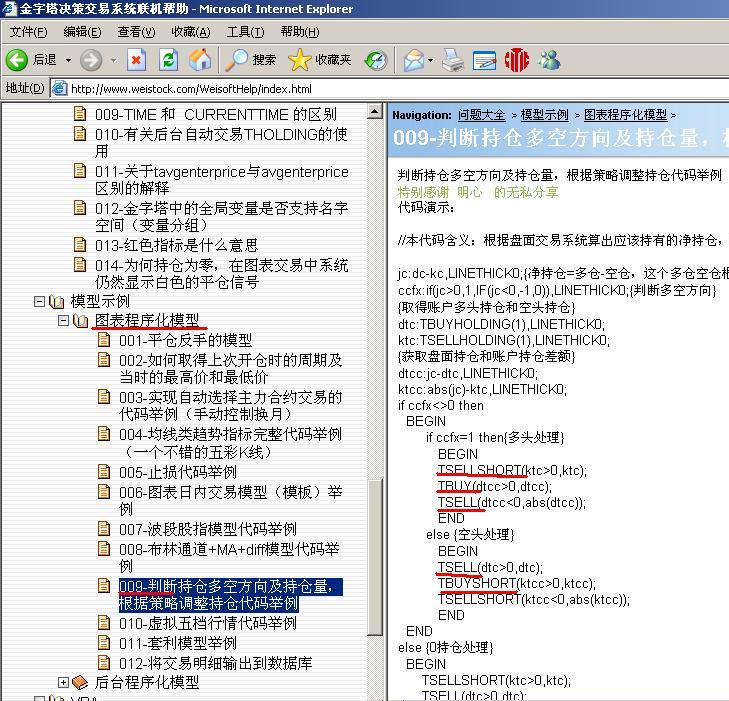This screenshot has height=701, width=729.
Task: Open the 查看(V) menu
Action: click(136, 32)
